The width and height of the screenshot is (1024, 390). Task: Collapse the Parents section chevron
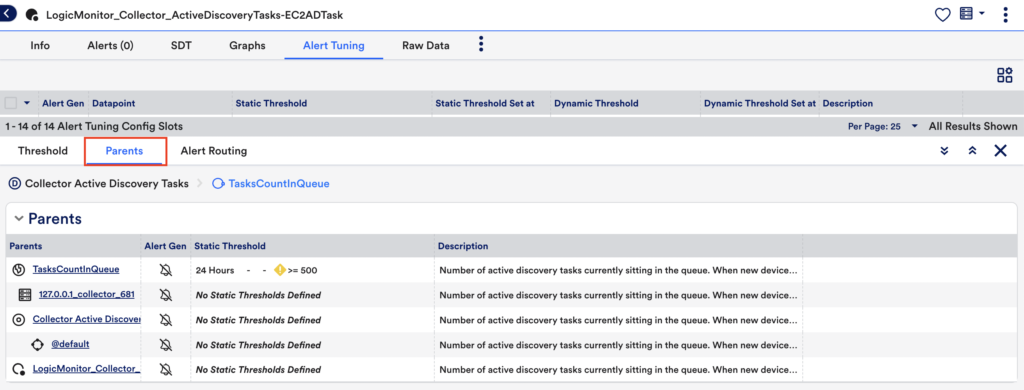point(18,218)
